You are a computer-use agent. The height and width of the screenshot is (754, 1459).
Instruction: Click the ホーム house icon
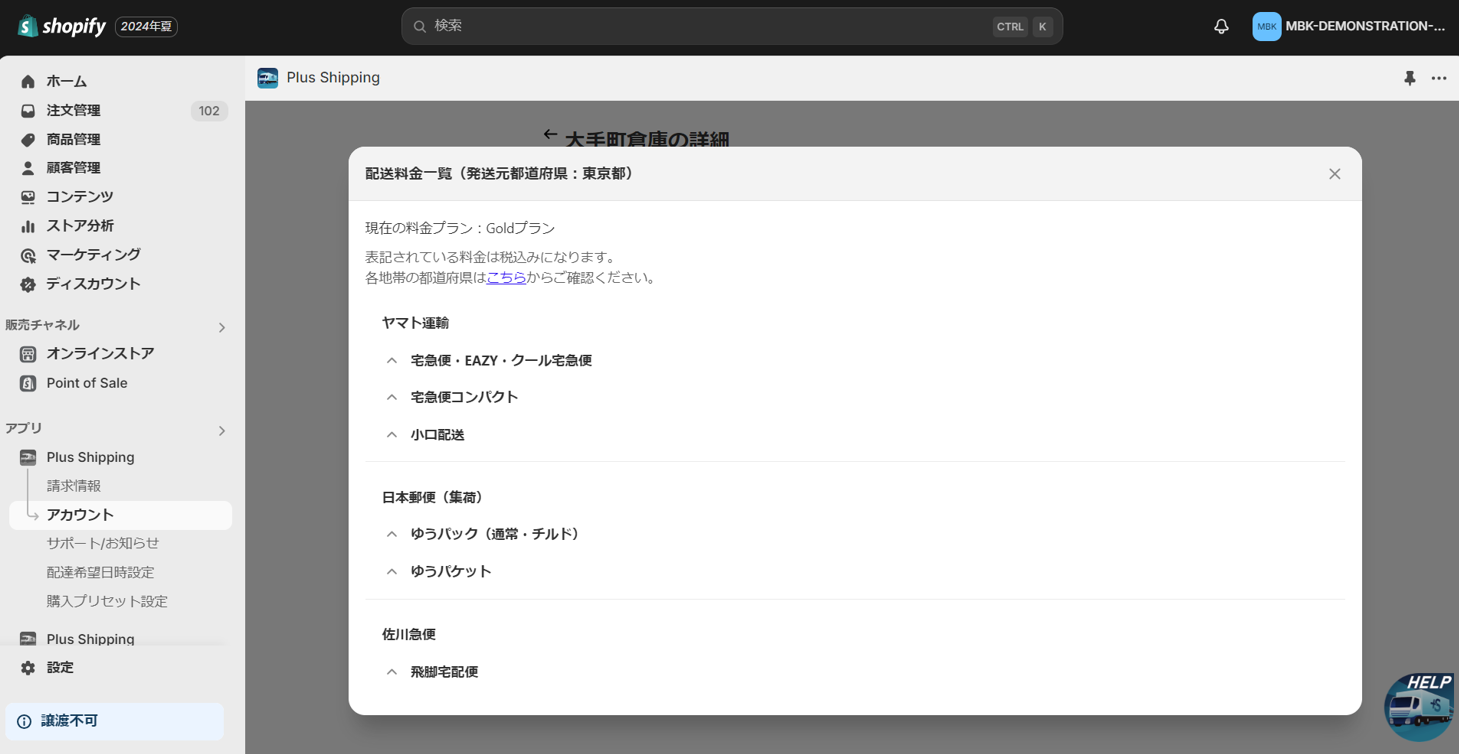pos(28,81)
